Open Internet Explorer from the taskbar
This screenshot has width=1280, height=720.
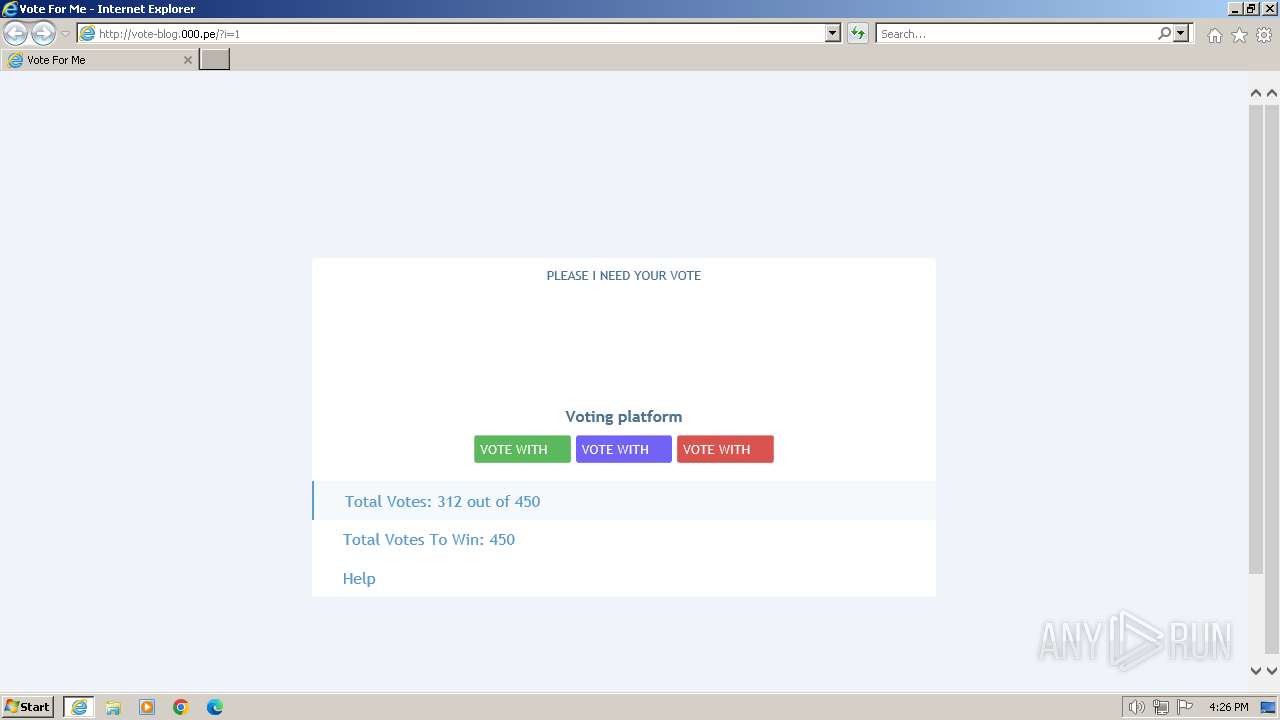(79, 707)
